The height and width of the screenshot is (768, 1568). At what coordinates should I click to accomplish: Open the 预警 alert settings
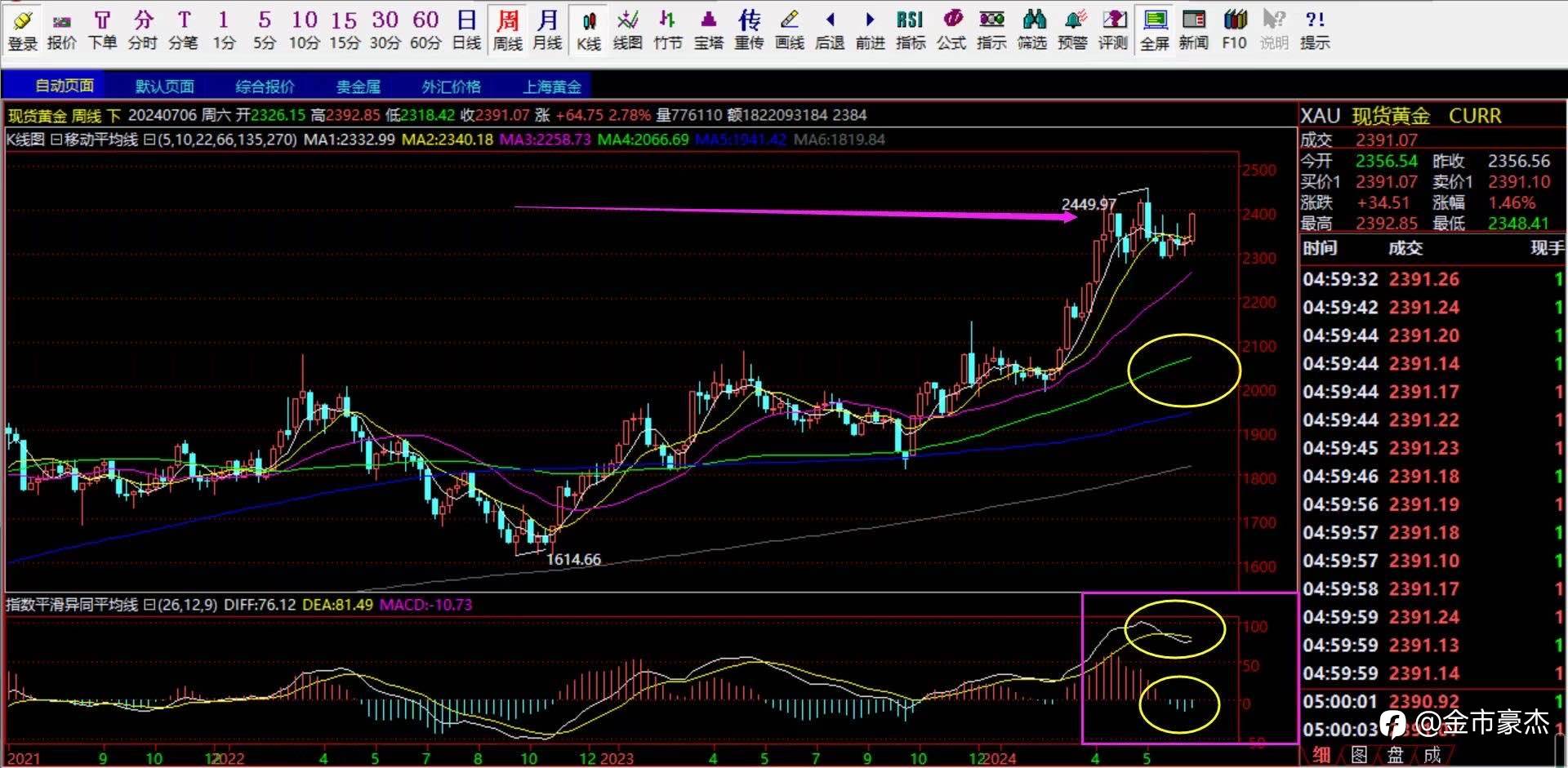click(x=1073, y=29)
